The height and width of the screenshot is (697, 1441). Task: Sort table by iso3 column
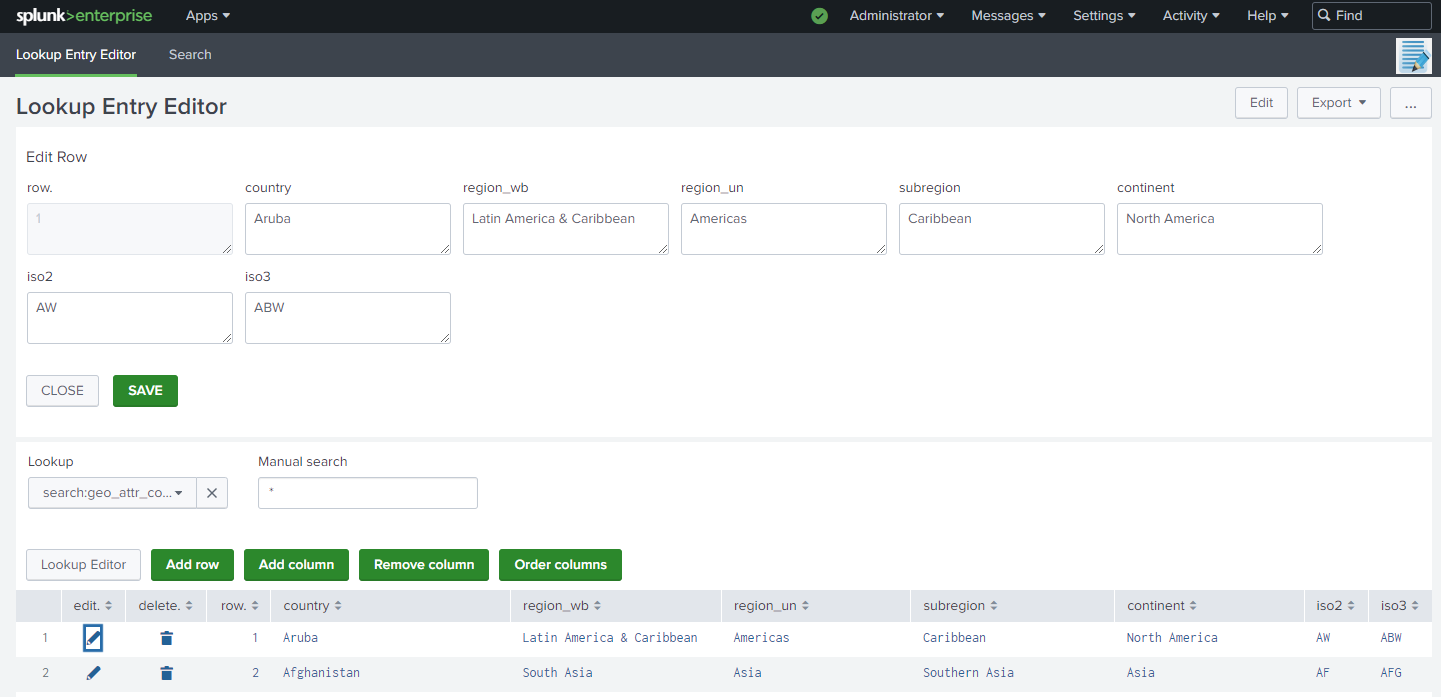pos(1400,606)
